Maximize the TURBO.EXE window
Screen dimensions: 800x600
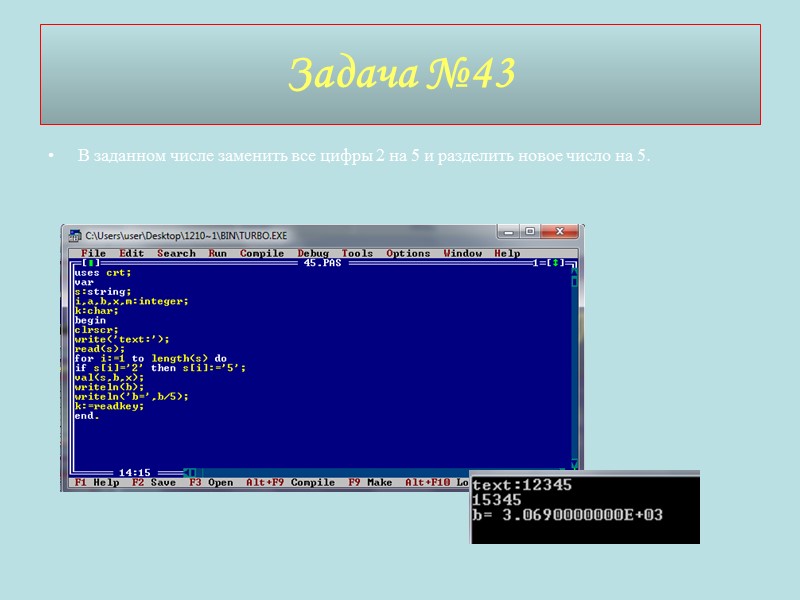(x=530, y=232)
